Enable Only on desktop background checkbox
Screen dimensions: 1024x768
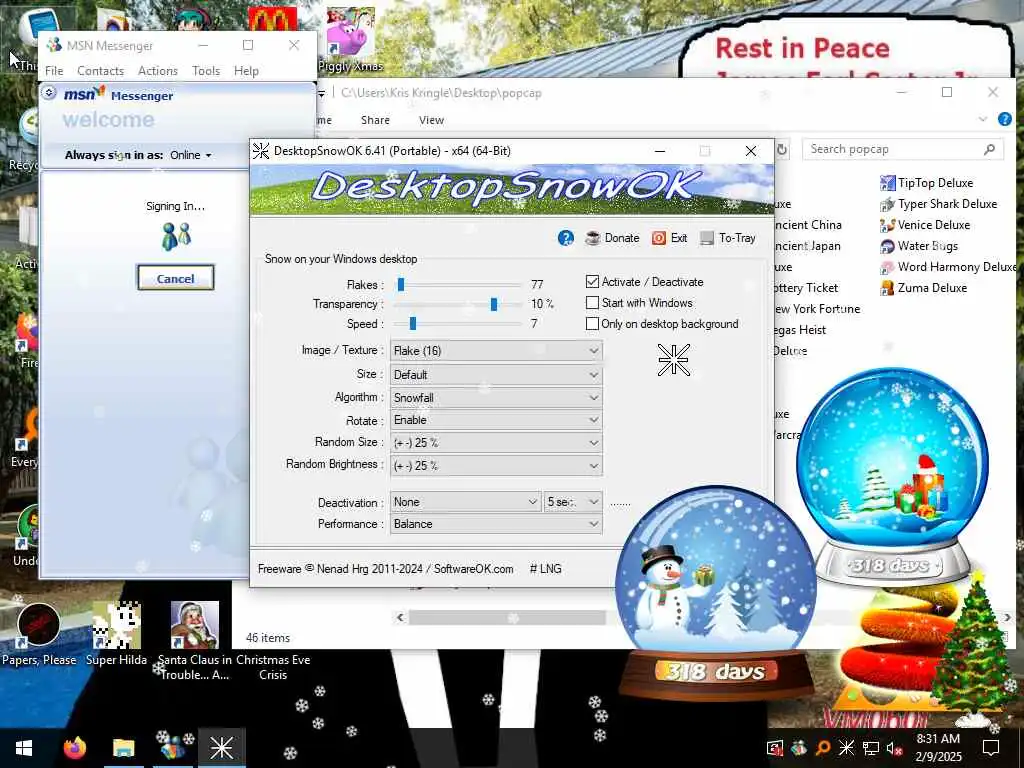pyautogui.click(x=592, y=324)
